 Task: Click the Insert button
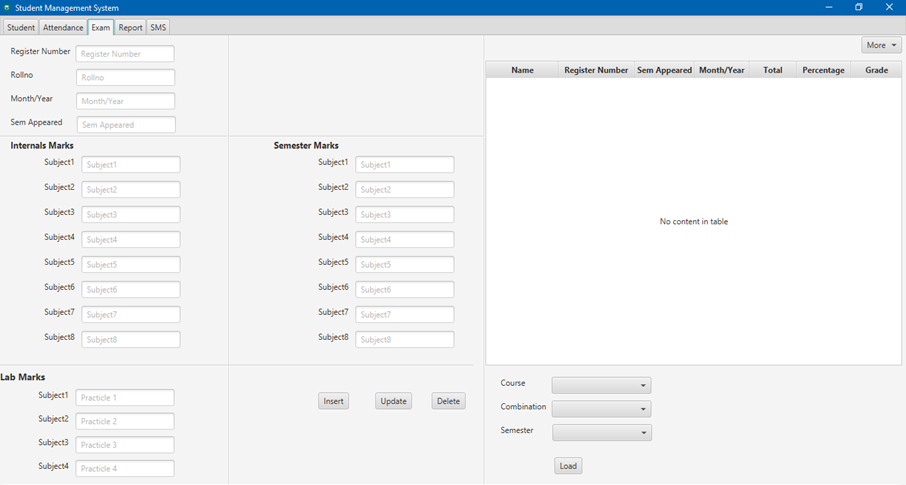[x=333, y=401]
